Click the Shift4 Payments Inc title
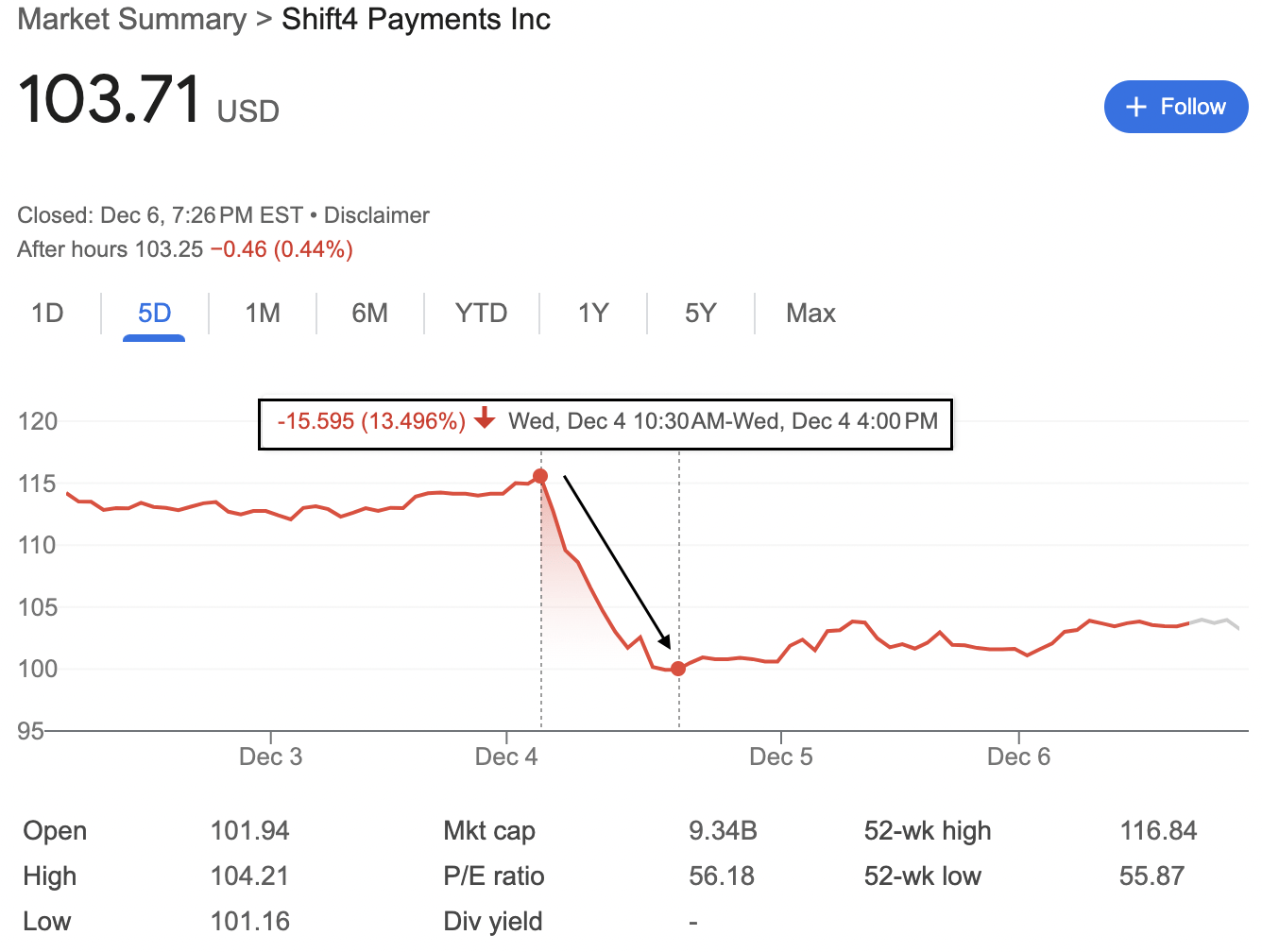 click(x=416, y=19)
